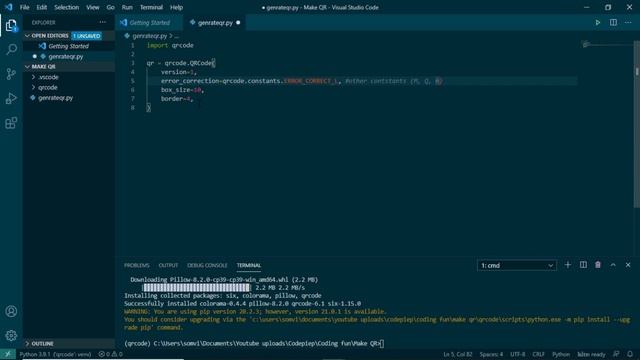Switch to the Getting Started tab
This screenshot has width=640, height=360.
point(149,23)
